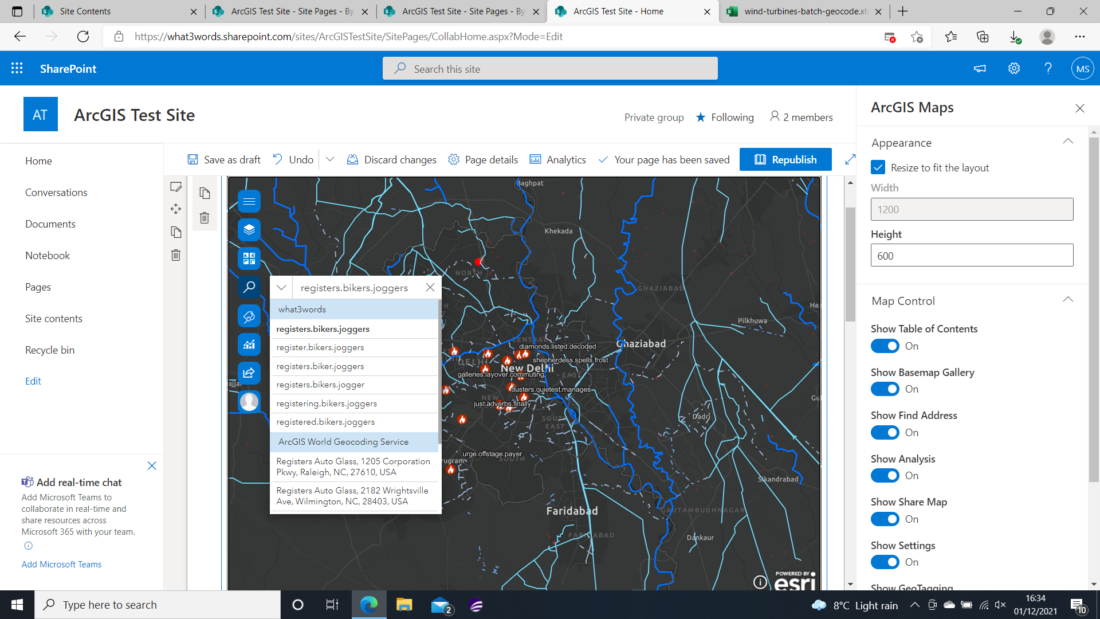Viewport: 1100px width, 619px height.
Task: Click the Add Microsoft Teams link
Action: tap(61, 564)
